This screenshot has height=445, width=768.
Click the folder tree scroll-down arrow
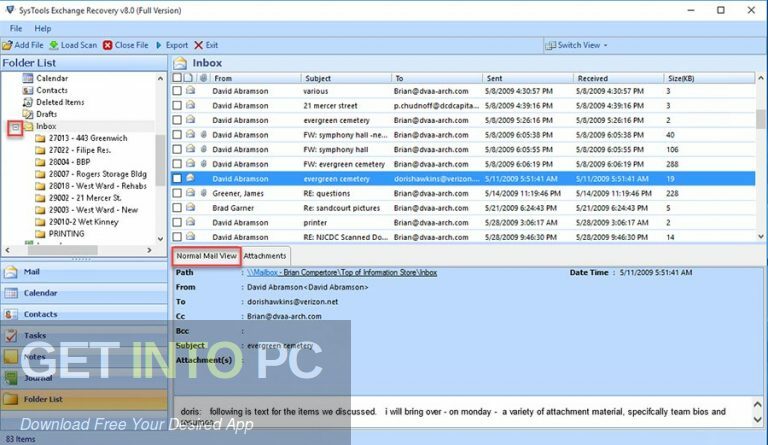(160, 239)
